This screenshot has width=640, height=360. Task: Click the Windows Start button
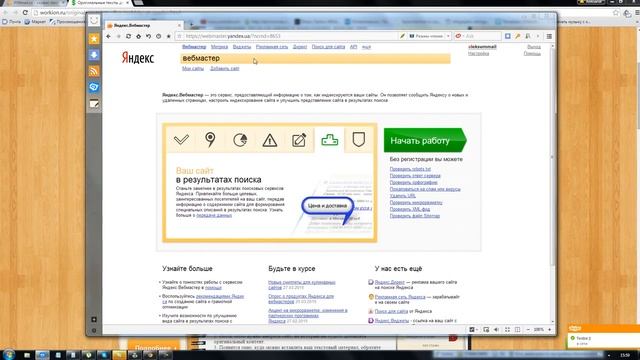pyautogui.click(x=9, y=354)
